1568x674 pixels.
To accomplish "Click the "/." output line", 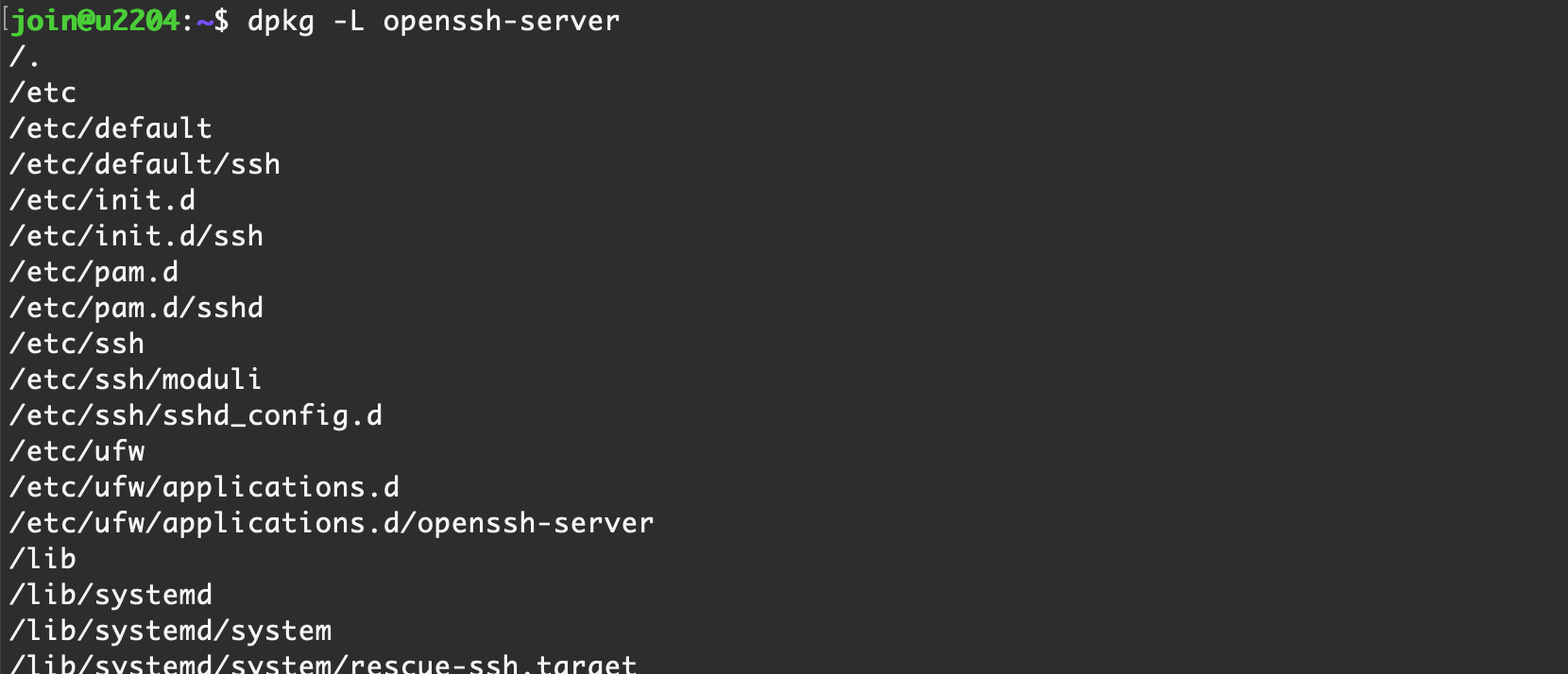I will pyautogui.click(x=25, y=57).
